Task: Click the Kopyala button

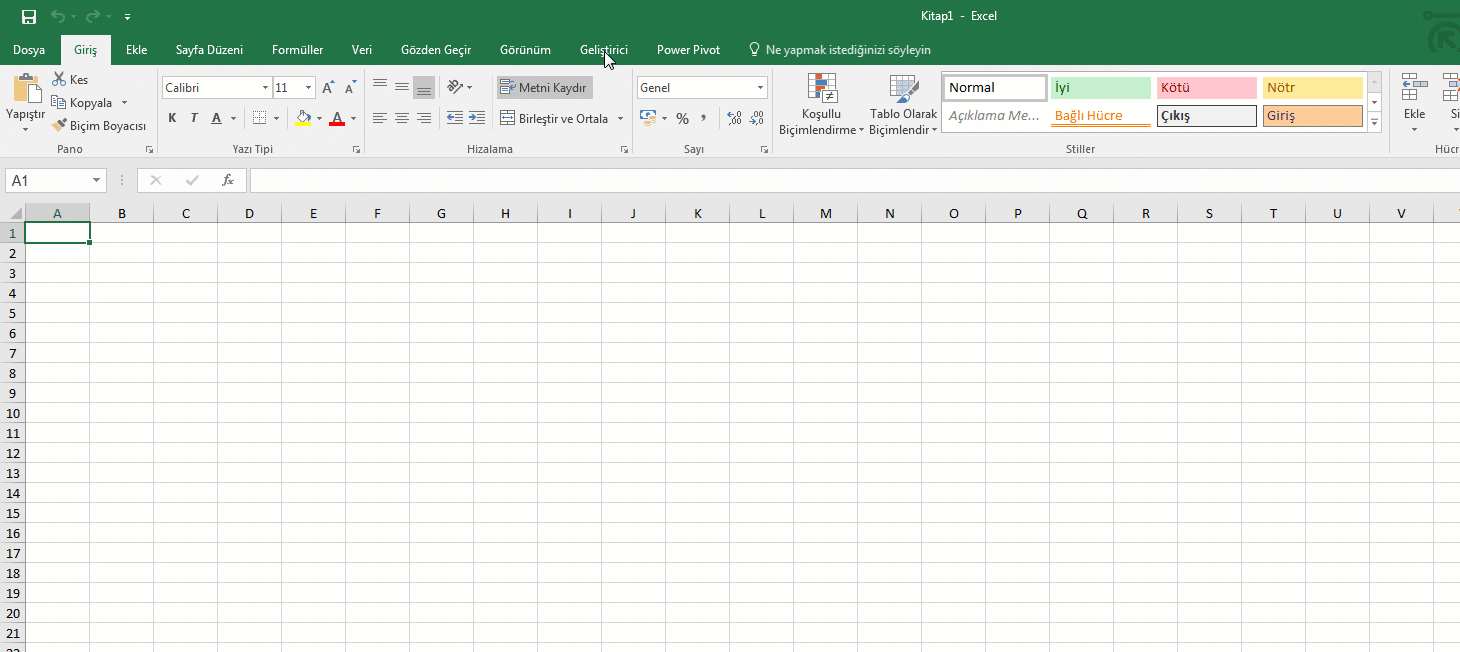Action: tap(83, 103)
